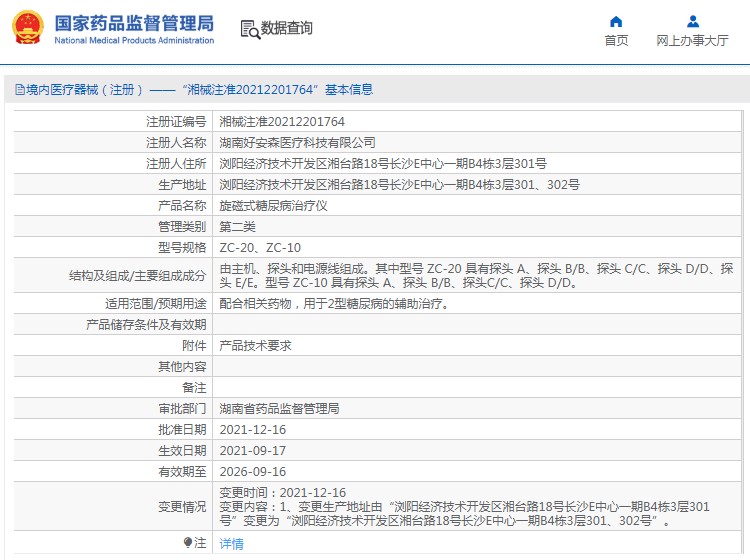
Task: Click 国家药品监督管理局 site title
Action: pos(134,23)
